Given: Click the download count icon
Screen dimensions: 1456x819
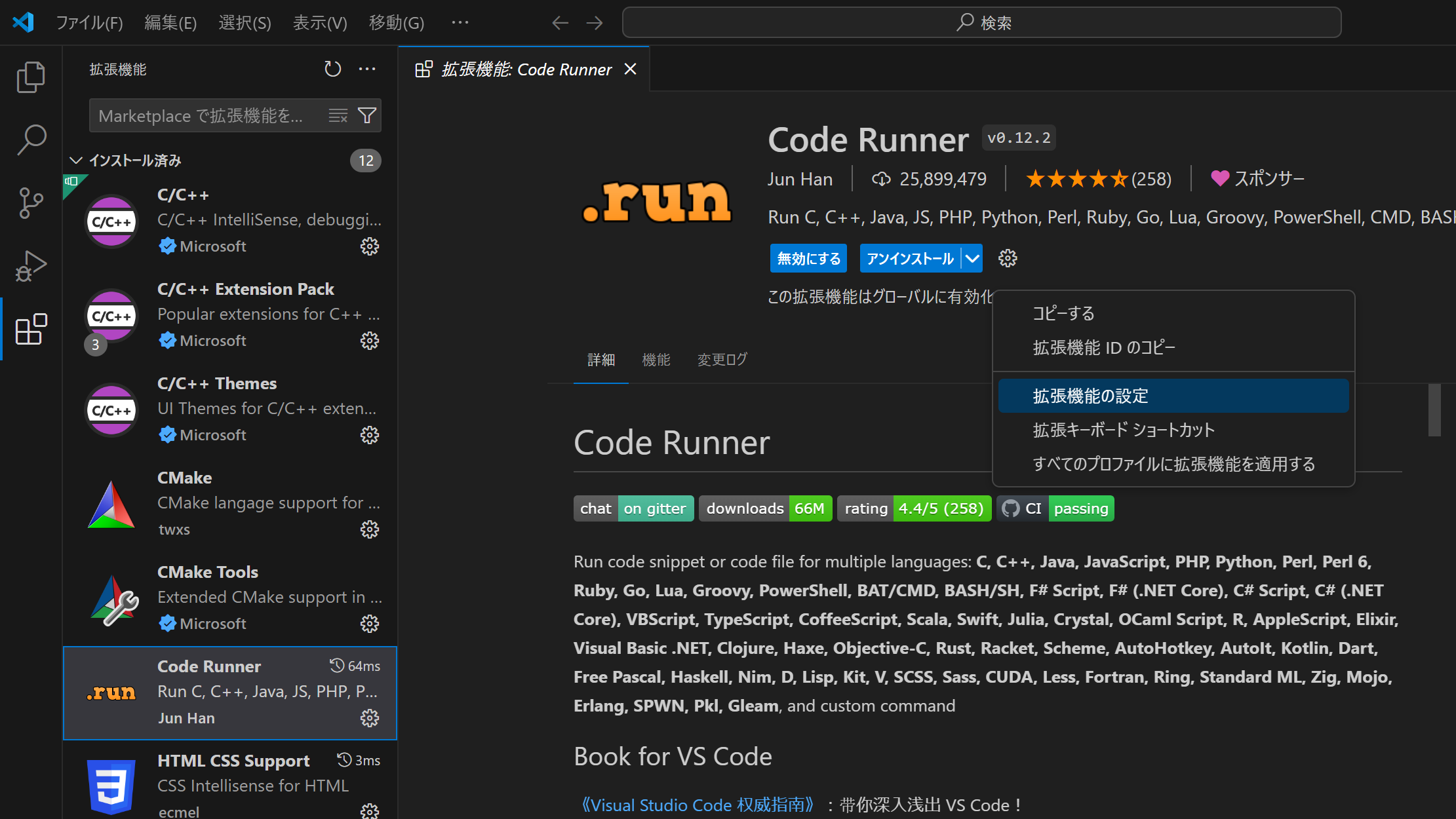Looking at the screenshot, I should pyautogui.click(x=881, y=179).
